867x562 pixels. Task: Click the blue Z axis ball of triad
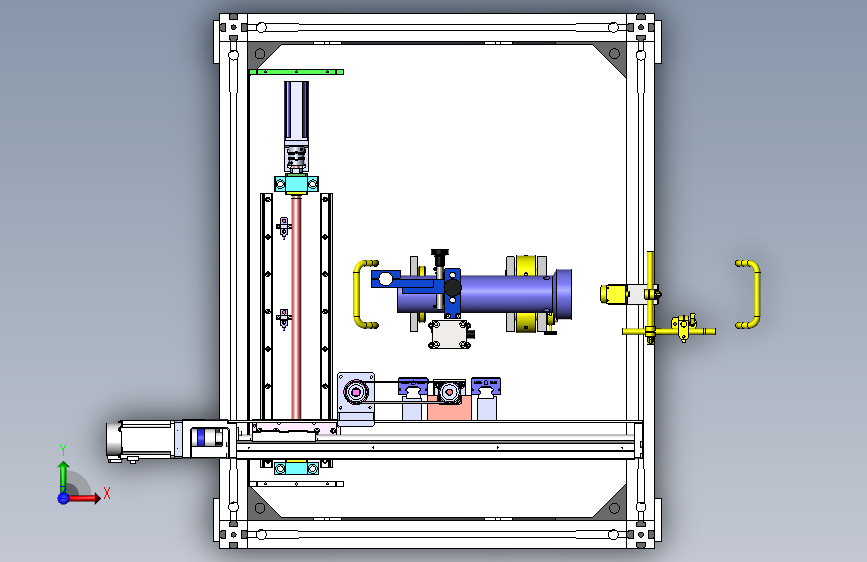[x=63, y=498]
